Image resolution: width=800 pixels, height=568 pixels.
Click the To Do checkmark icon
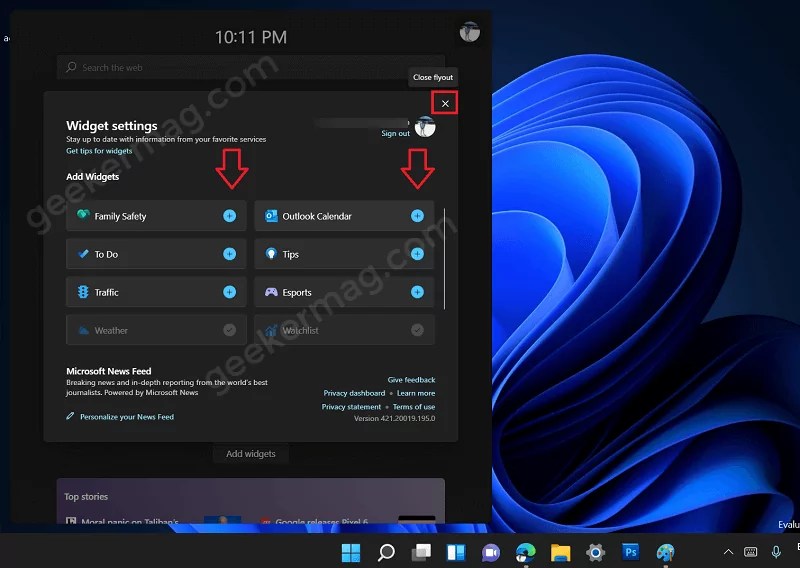pos(83,254)
